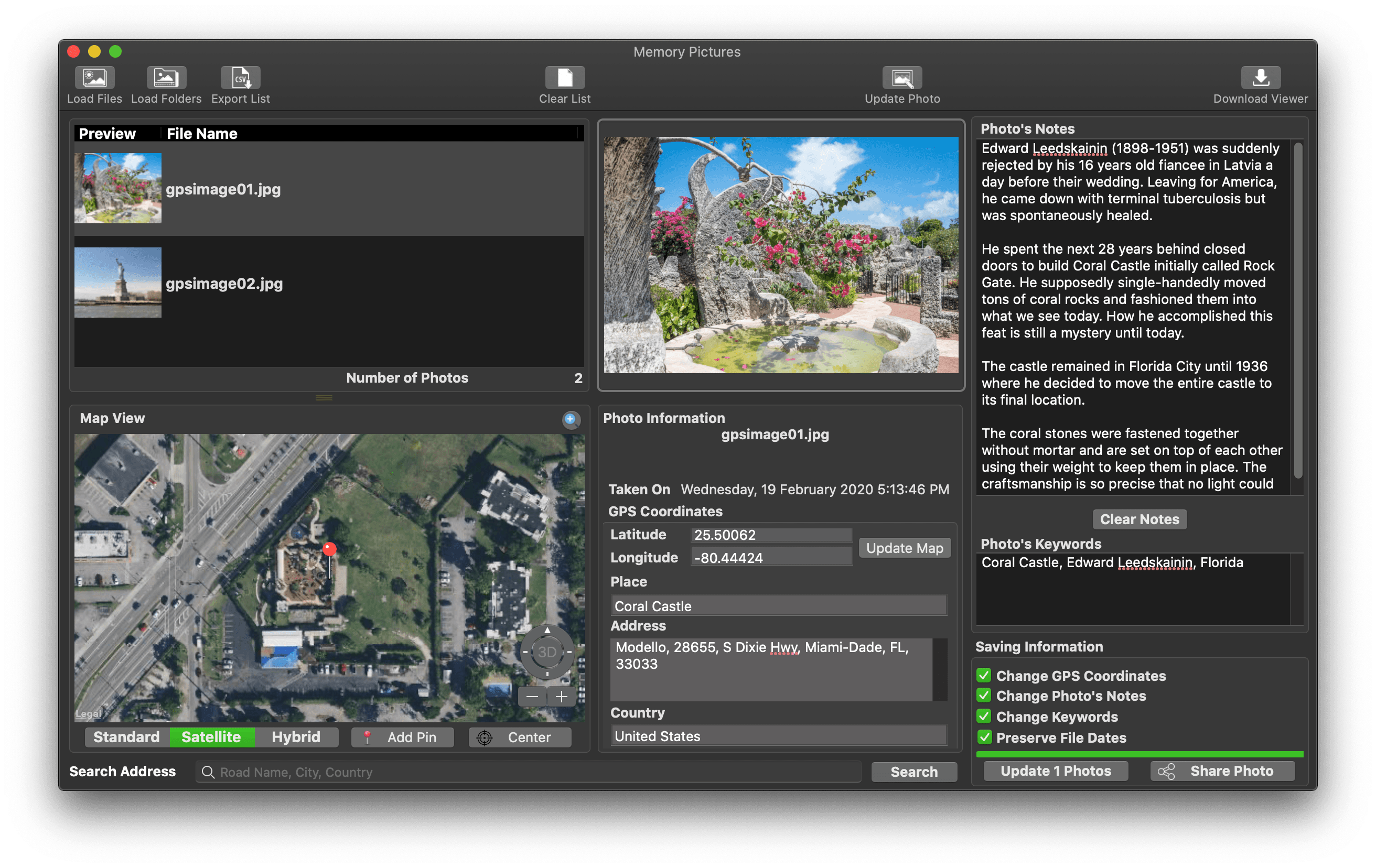Center the map with Center button
The height and width of the screenshot is (868, 1376).
pos(520,737)
